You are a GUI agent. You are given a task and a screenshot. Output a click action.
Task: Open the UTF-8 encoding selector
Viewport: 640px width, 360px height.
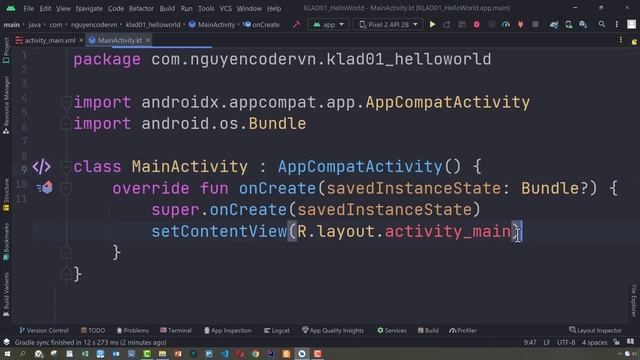[566, 342]
